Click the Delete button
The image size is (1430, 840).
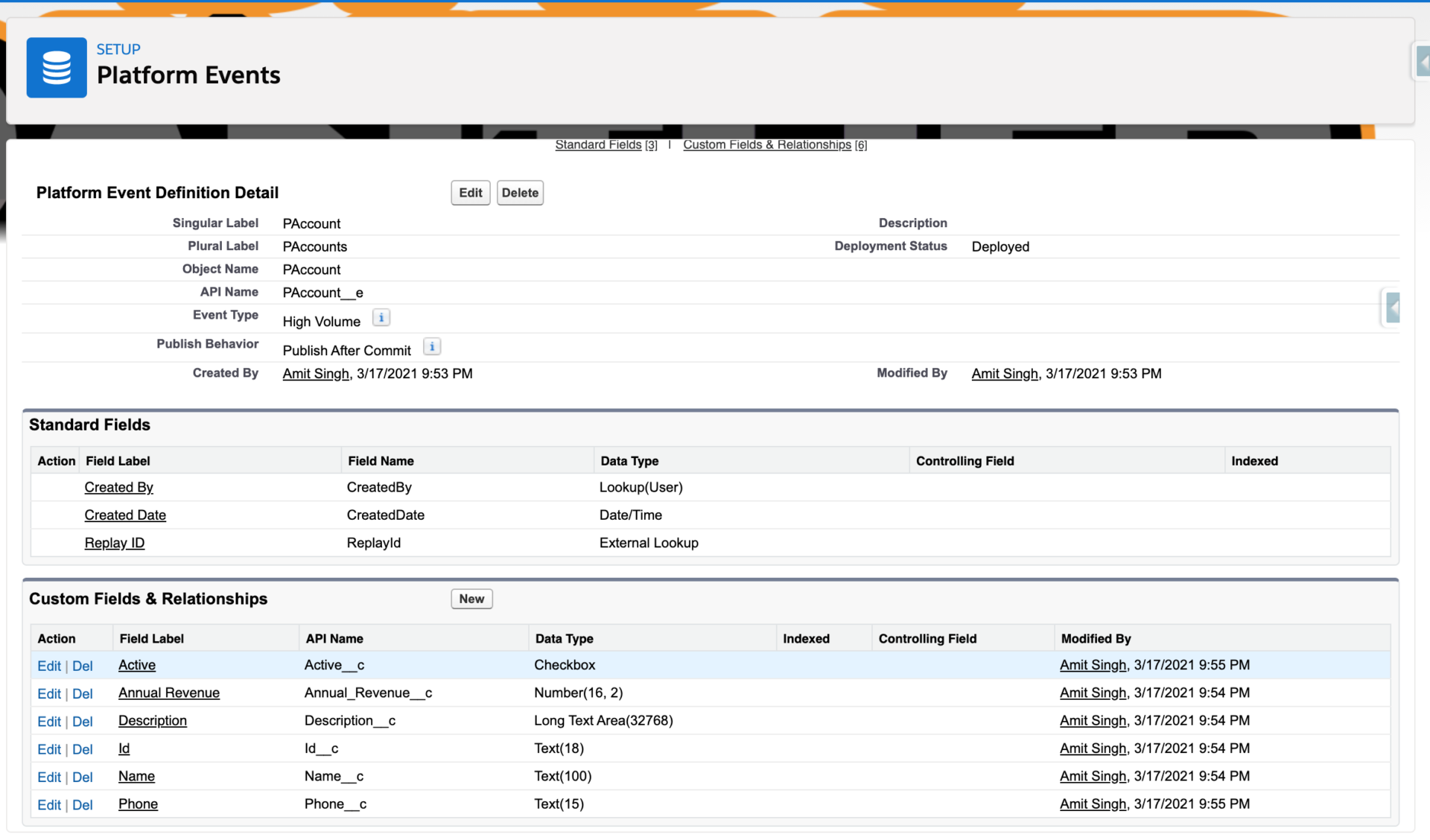pos(520,192)
